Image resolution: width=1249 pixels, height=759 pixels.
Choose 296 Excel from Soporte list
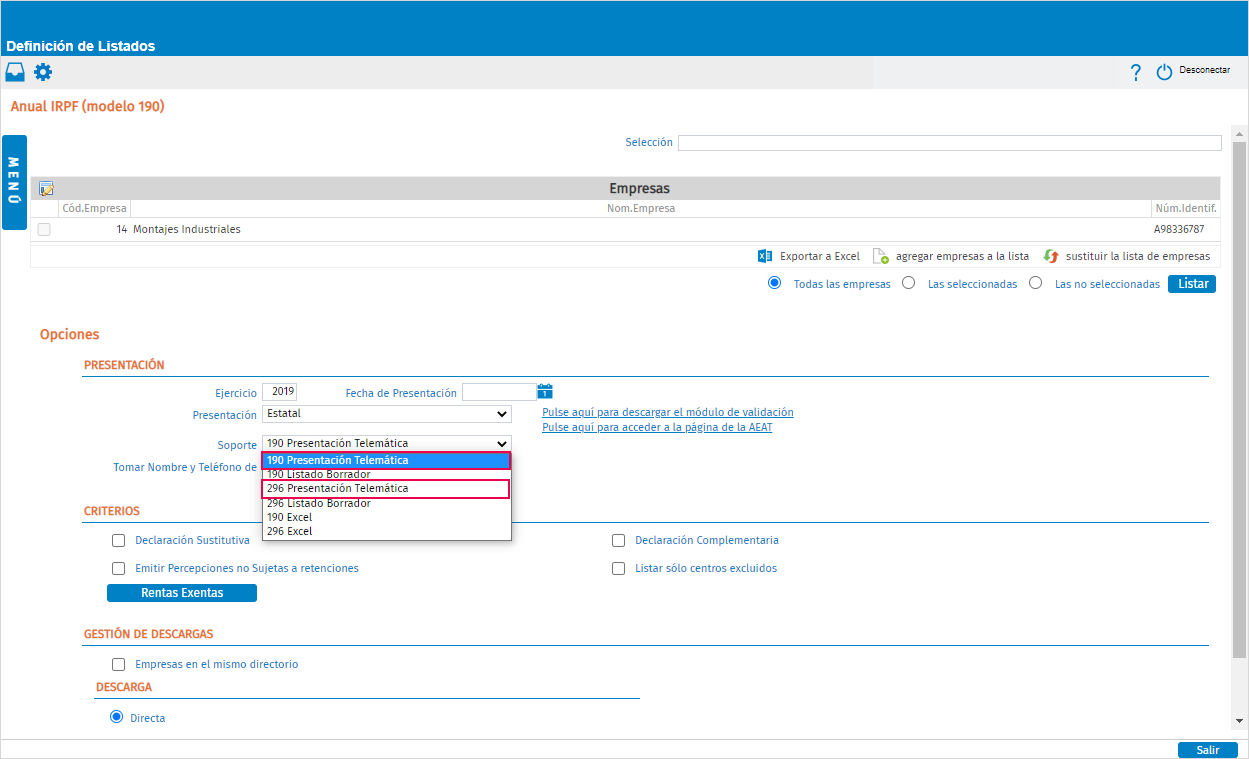(387, 531)
